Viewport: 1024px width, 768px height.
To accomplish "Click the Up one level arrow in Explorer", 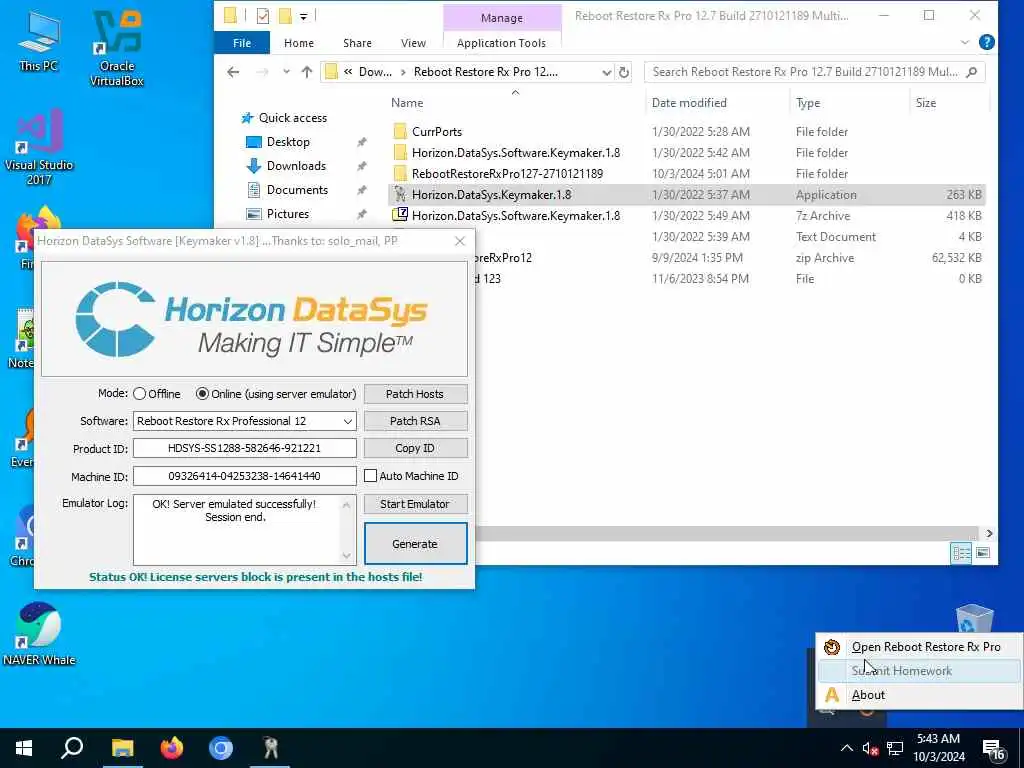I will click(307, 72).
